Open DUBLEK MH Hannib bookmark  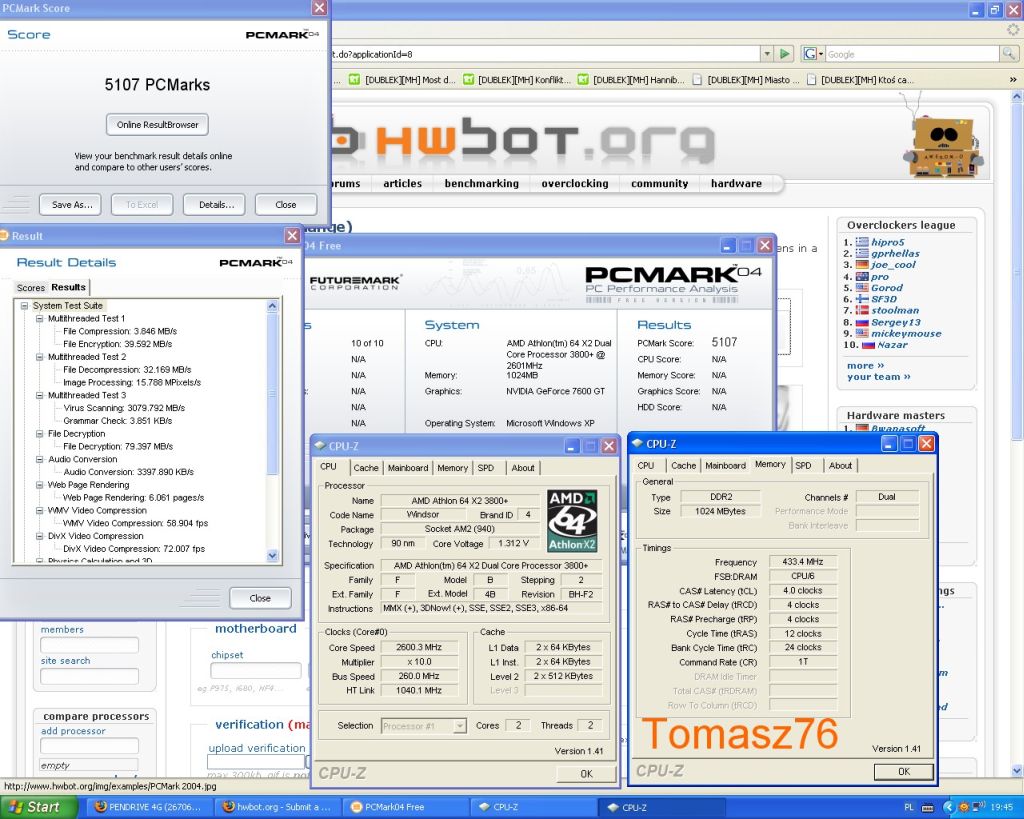pyautogui.click(x=631, y=80)
